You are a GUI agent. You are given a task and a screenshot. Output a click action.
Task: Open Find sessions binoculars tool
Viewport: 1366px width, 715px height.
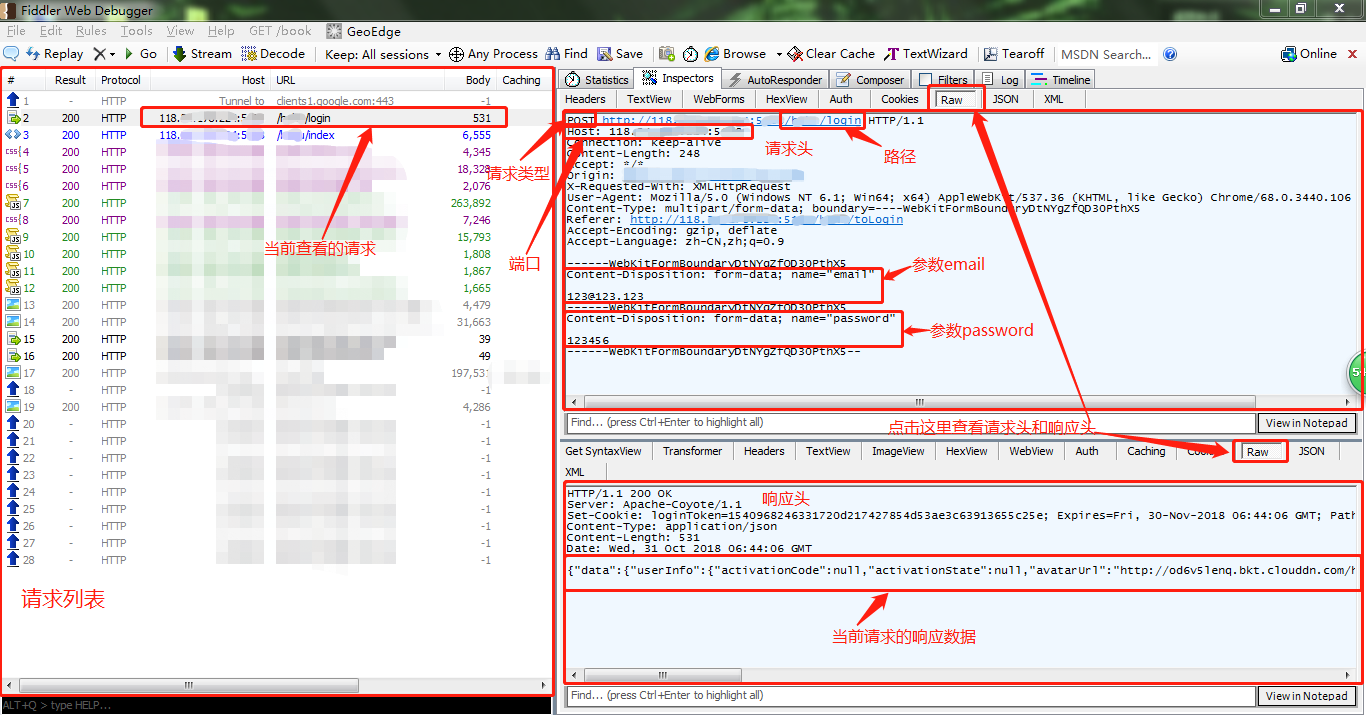(567, 54)
